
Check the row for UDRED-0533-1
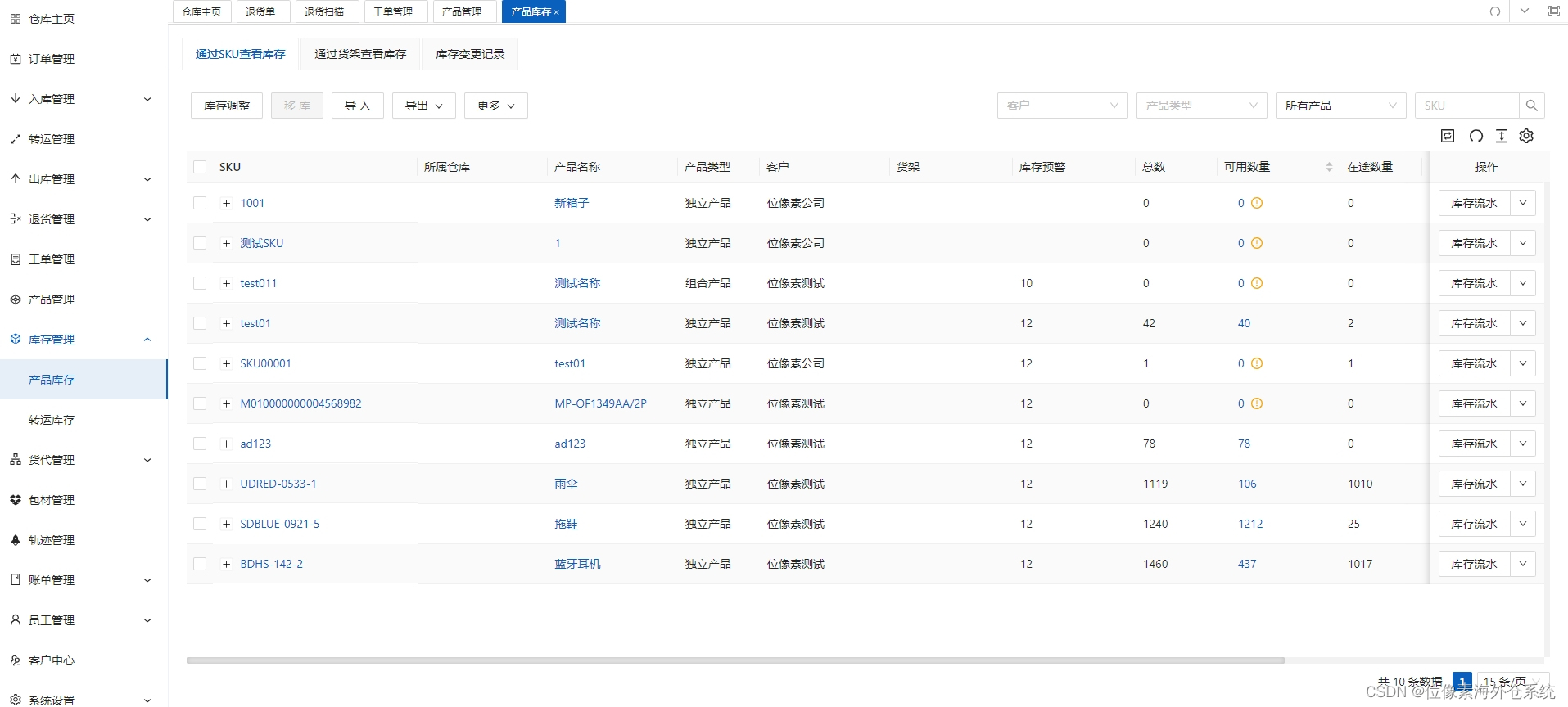(x=200, y=484)
